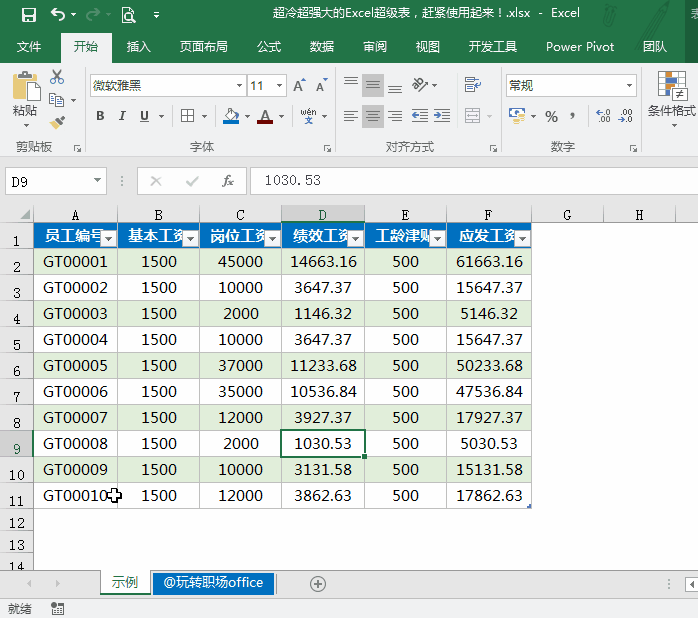Screen dimensions: 698x618
Task: Open filter dropdown for 应发工资 column
Action: point(523,239)
